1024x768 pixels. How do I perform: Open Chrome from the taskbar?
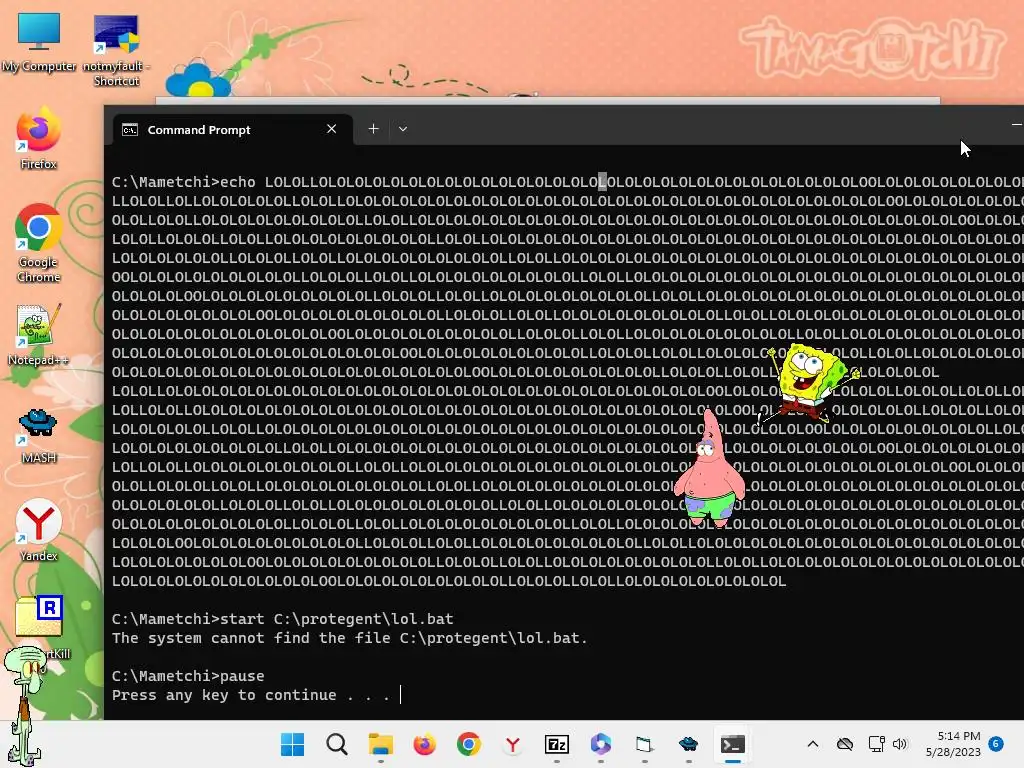click(468, 744)
